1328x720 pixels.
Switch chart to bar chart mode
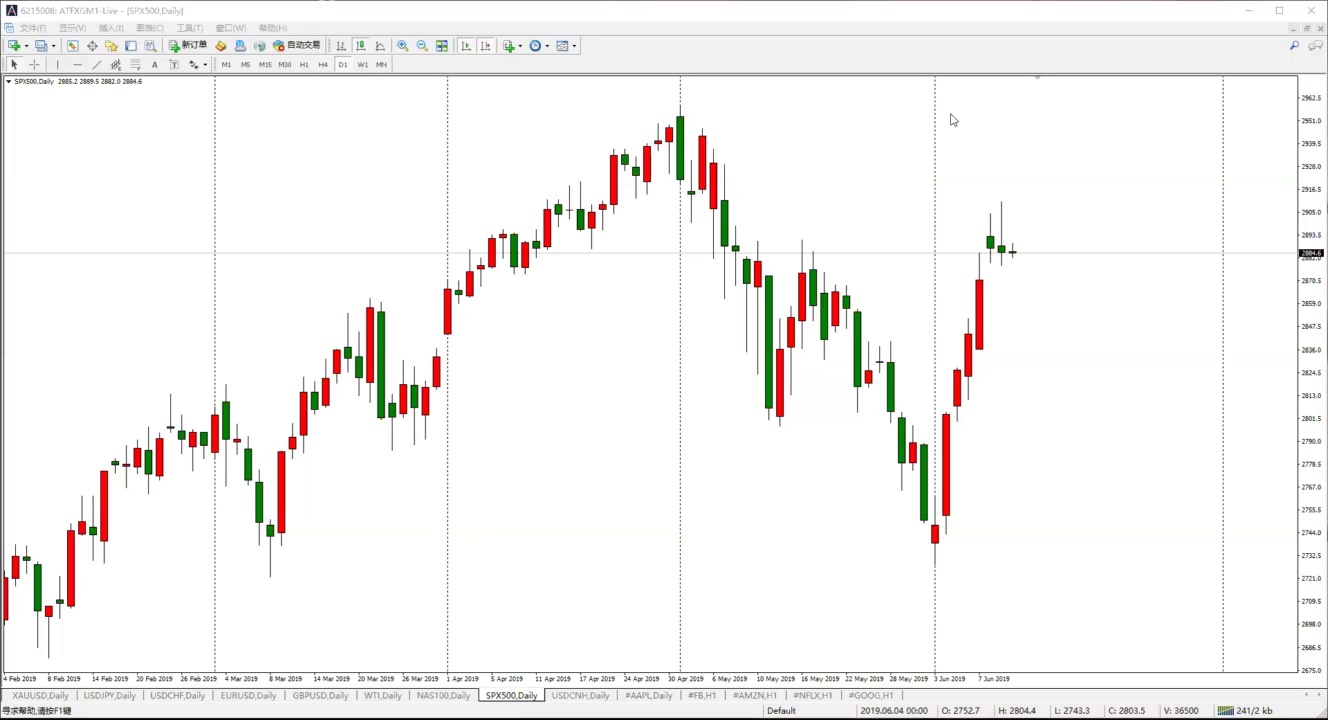point(341,46)
